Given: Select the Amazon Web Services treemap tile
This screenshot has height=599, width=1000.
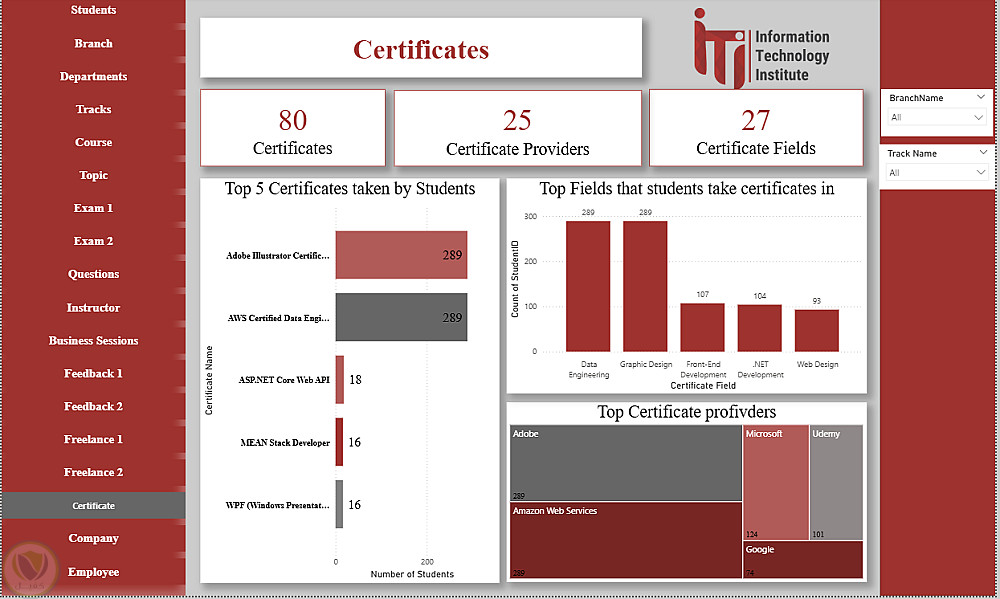Looking at the screenshot, I should pyautogui.click(x=626, y=540).
